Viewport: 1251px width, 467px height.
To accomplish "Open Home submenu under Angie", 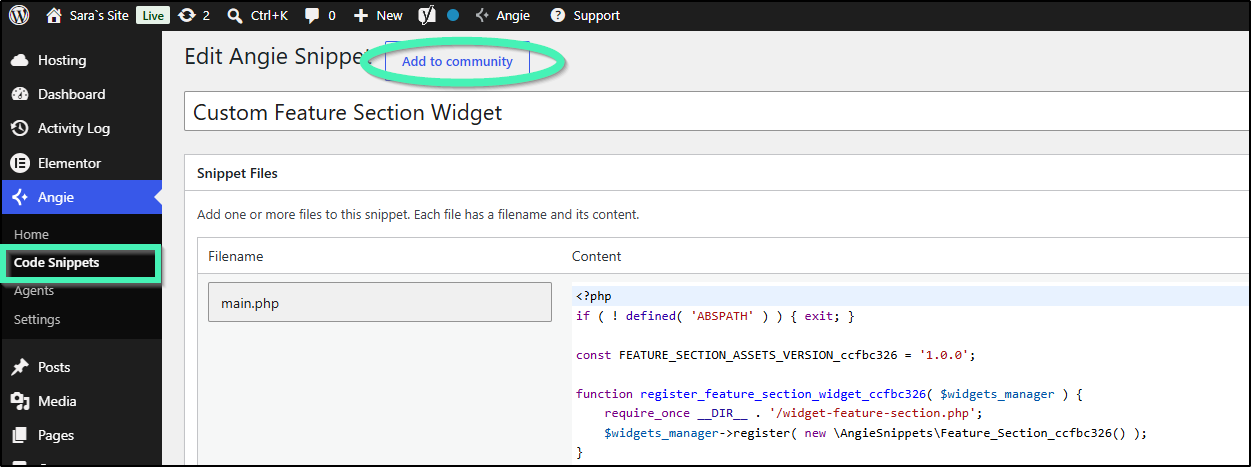I will (x=31, y=234).
